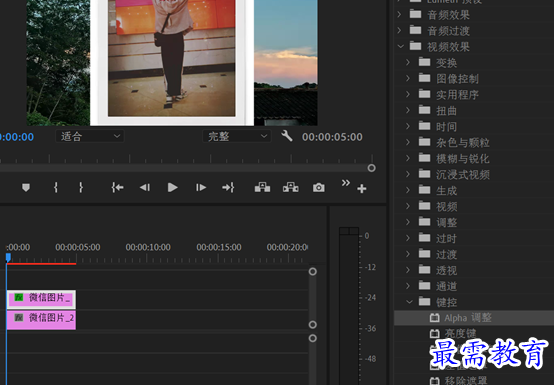This screenshot has width=554, height=385.
Task: Select the 模糊与锐化 folder row
Action: [x=474, y=158]
